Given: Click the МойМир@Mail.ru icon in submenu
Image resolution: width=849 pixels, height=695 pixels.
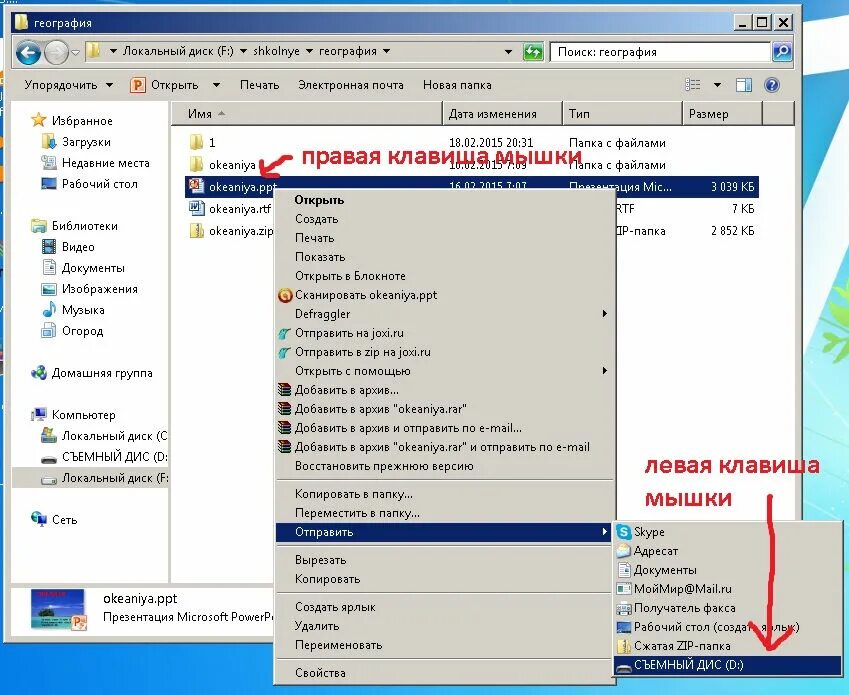Looking at the screenshot, I should (x=624, y=588).
